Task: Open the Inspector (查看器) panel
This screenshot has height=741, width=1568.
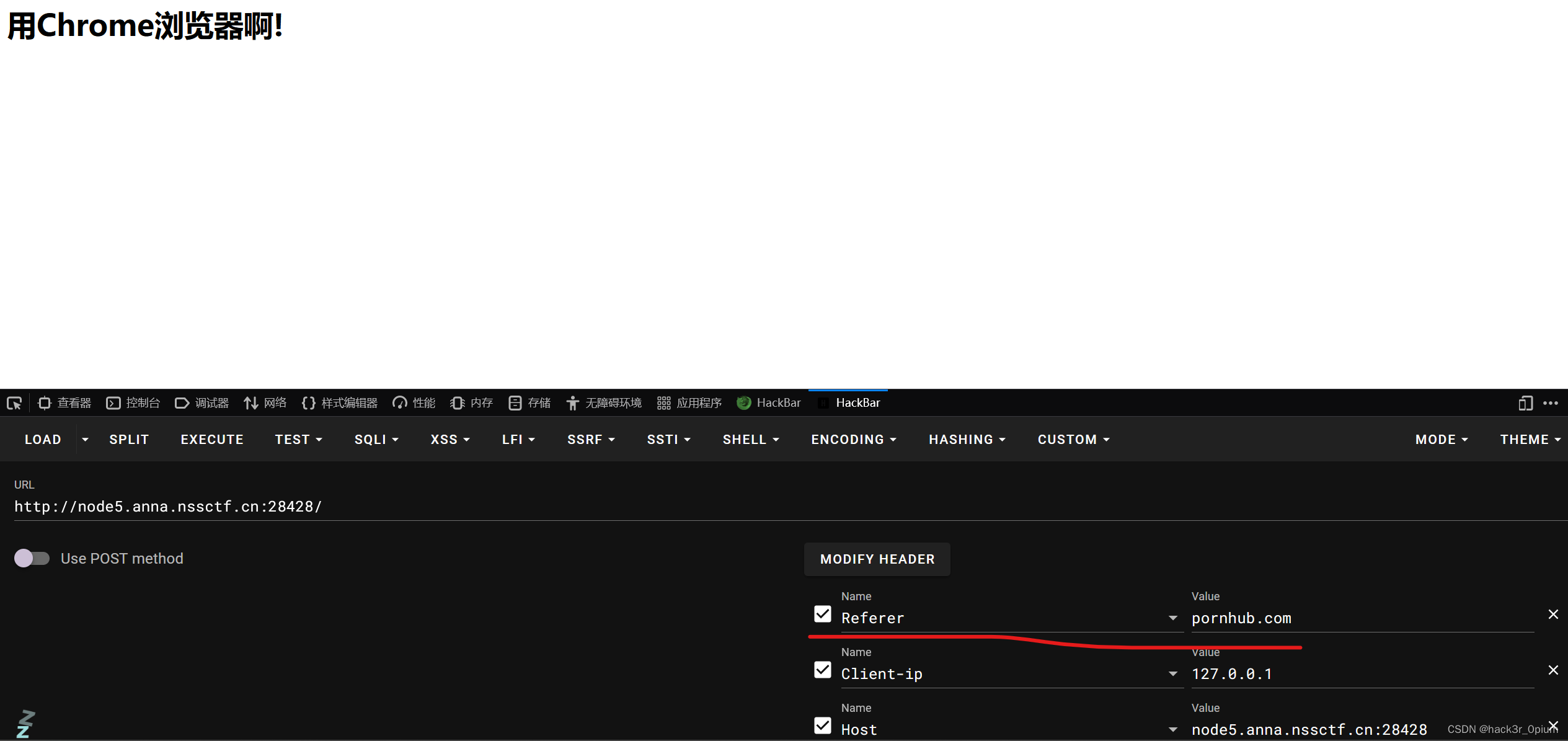Action: tap(64, 403)
